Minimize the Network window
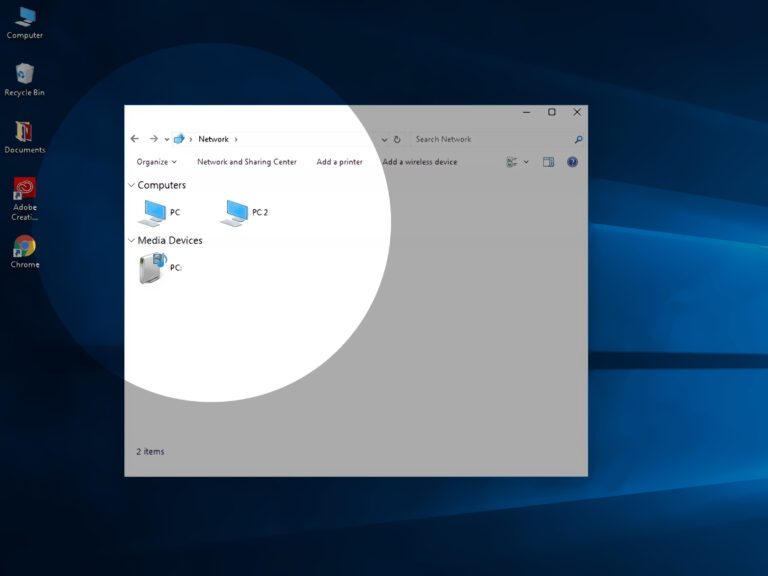The width and height of the screenshot is (768, 576). tap(527, 112)
